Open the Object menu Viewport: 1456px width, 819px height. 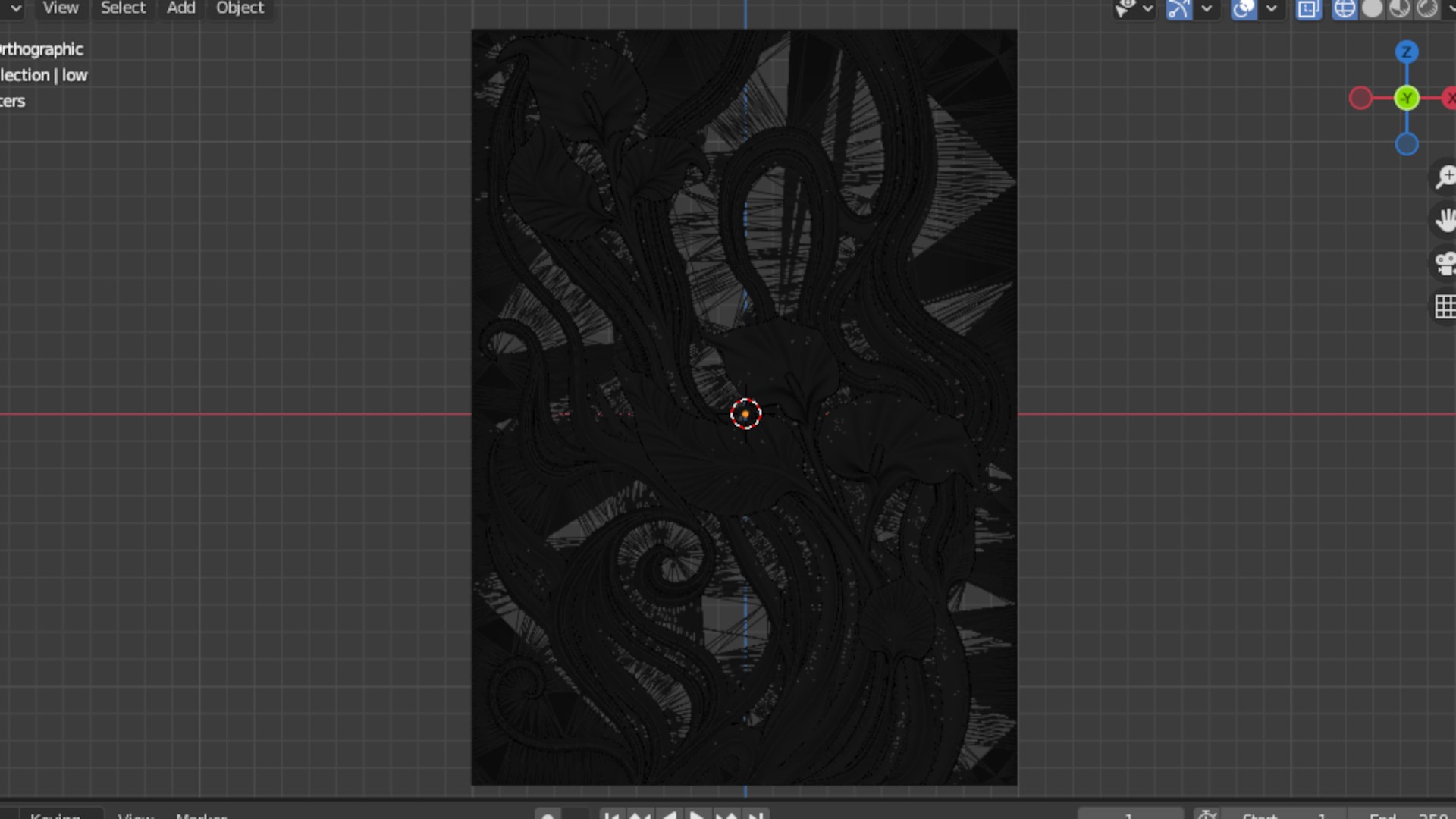click(240, 8)
